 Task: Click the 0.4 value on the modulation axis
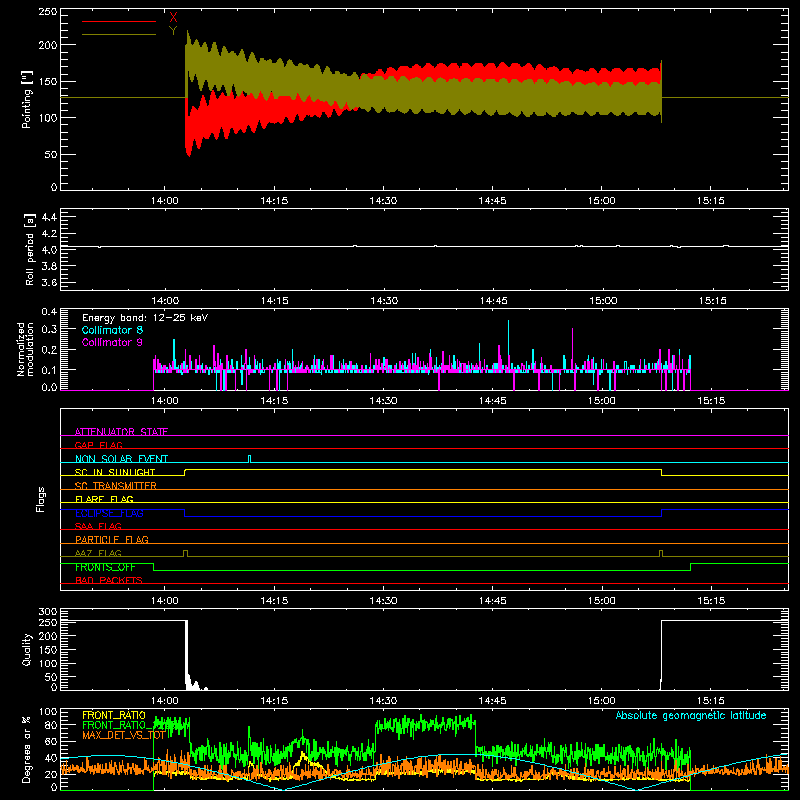[49, 311]
